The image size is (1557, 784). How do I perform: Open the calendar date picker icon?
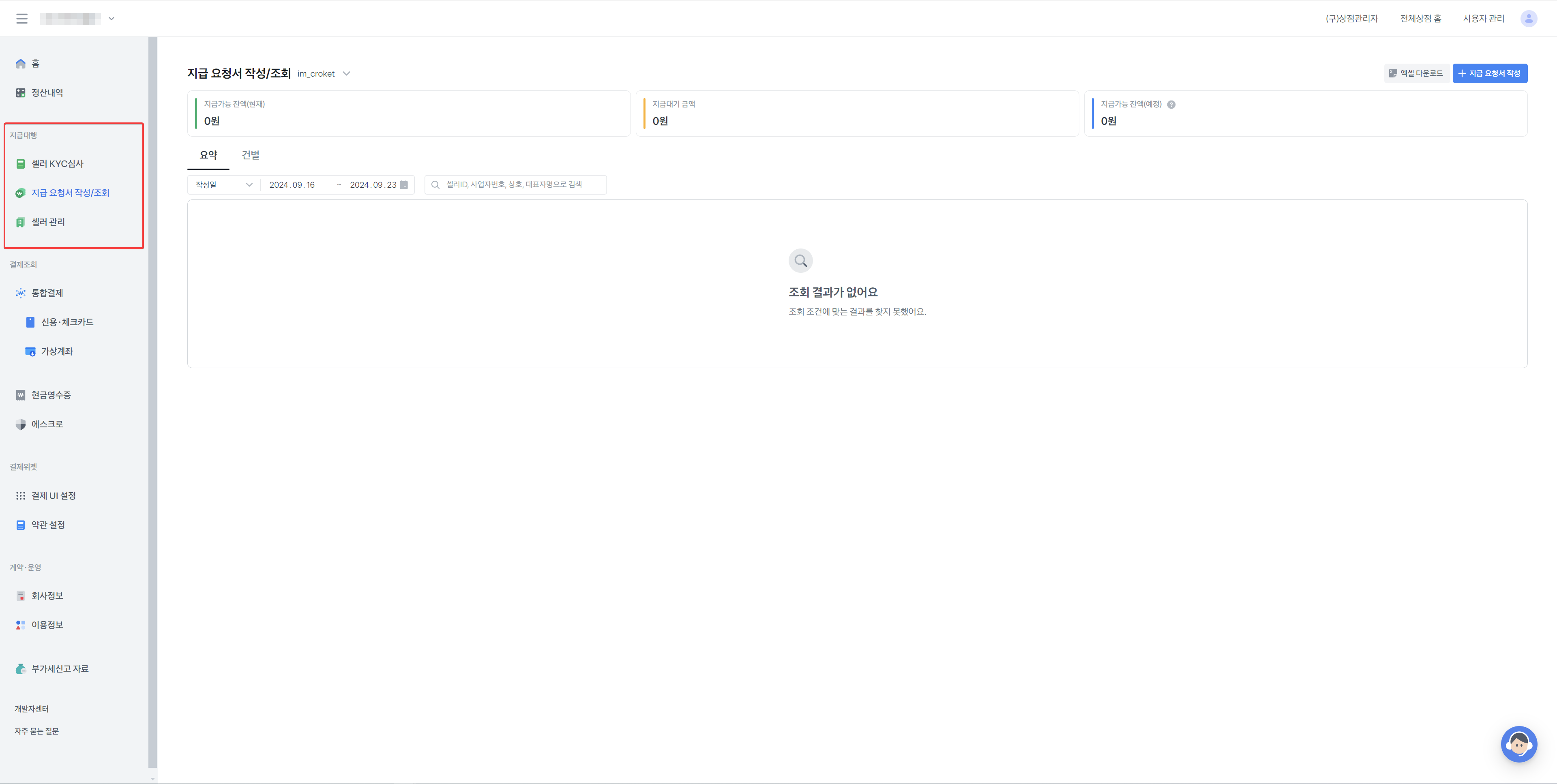tap(404, 185)
